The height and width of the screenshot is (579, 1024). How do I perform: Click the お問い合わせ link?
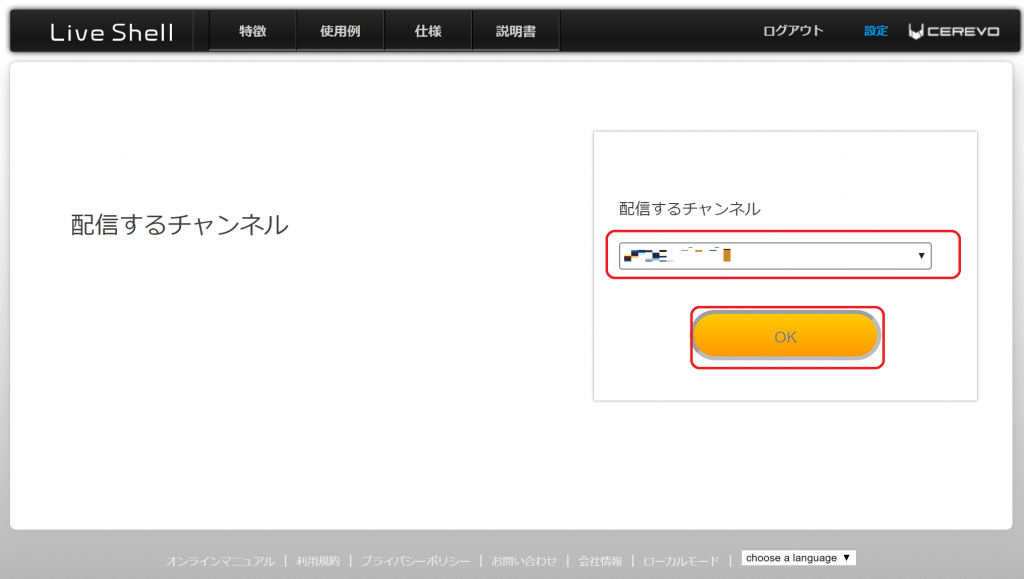pyautogui.click(x=524, y=560)
